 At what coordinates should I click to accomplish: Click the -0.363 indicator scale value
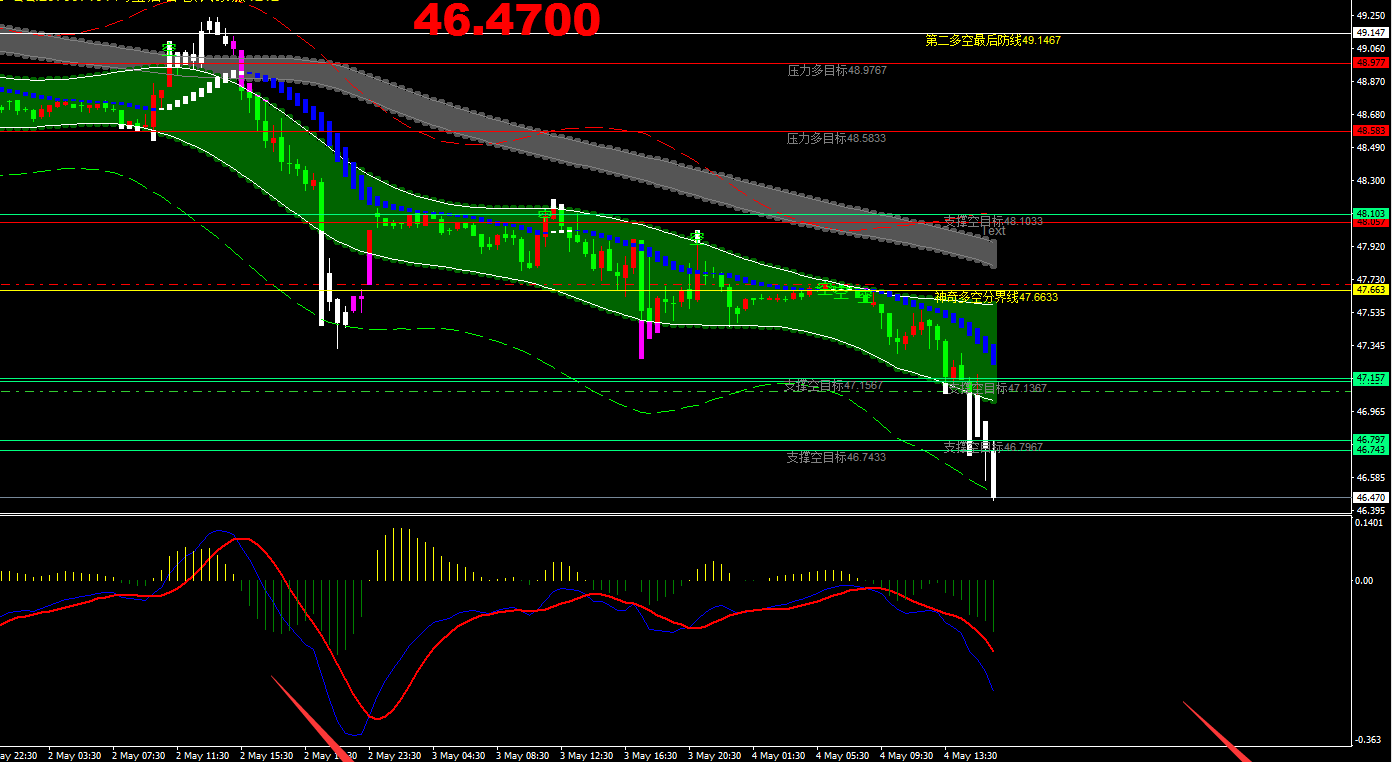1370,740
